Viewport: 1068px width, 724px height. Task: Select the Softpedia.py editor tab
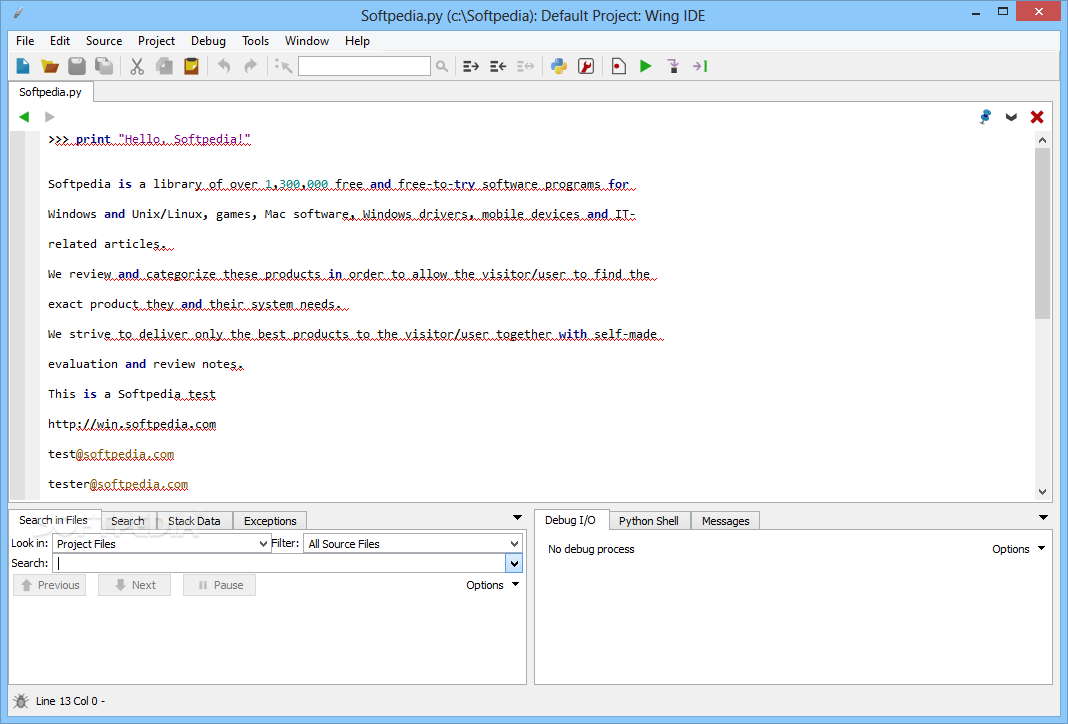(50, 92)
